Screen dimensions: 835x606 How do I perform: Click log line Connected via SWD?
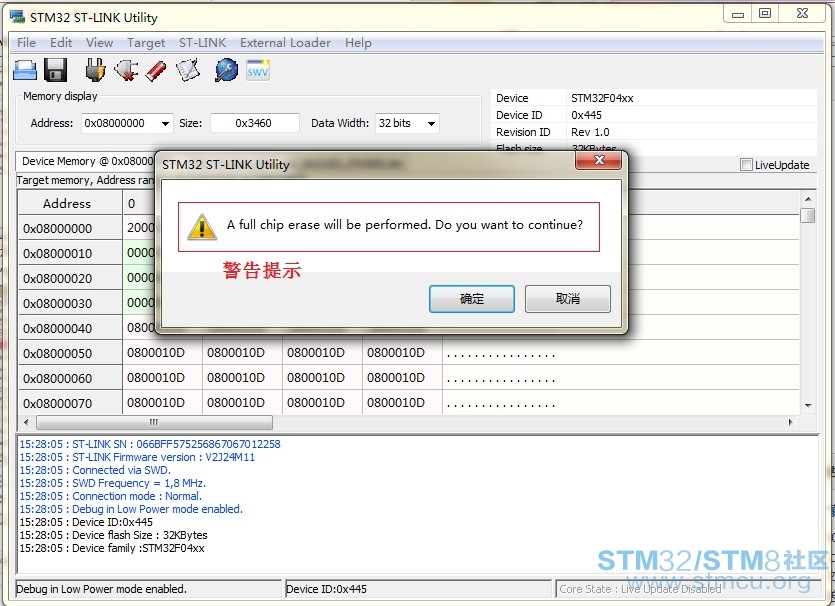click(95, 470)
